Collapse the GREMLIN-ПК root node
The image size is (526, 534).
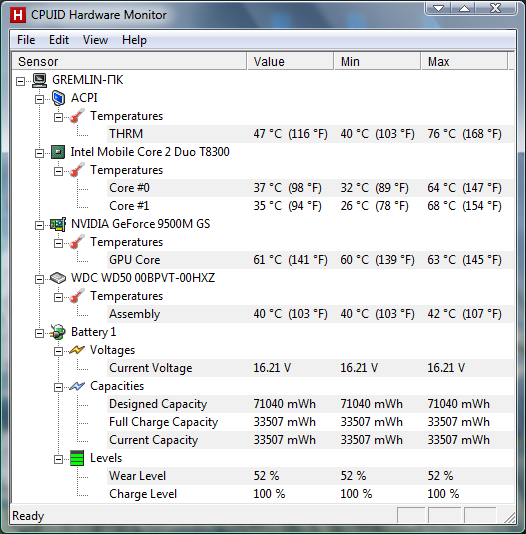tap(20, 81)
